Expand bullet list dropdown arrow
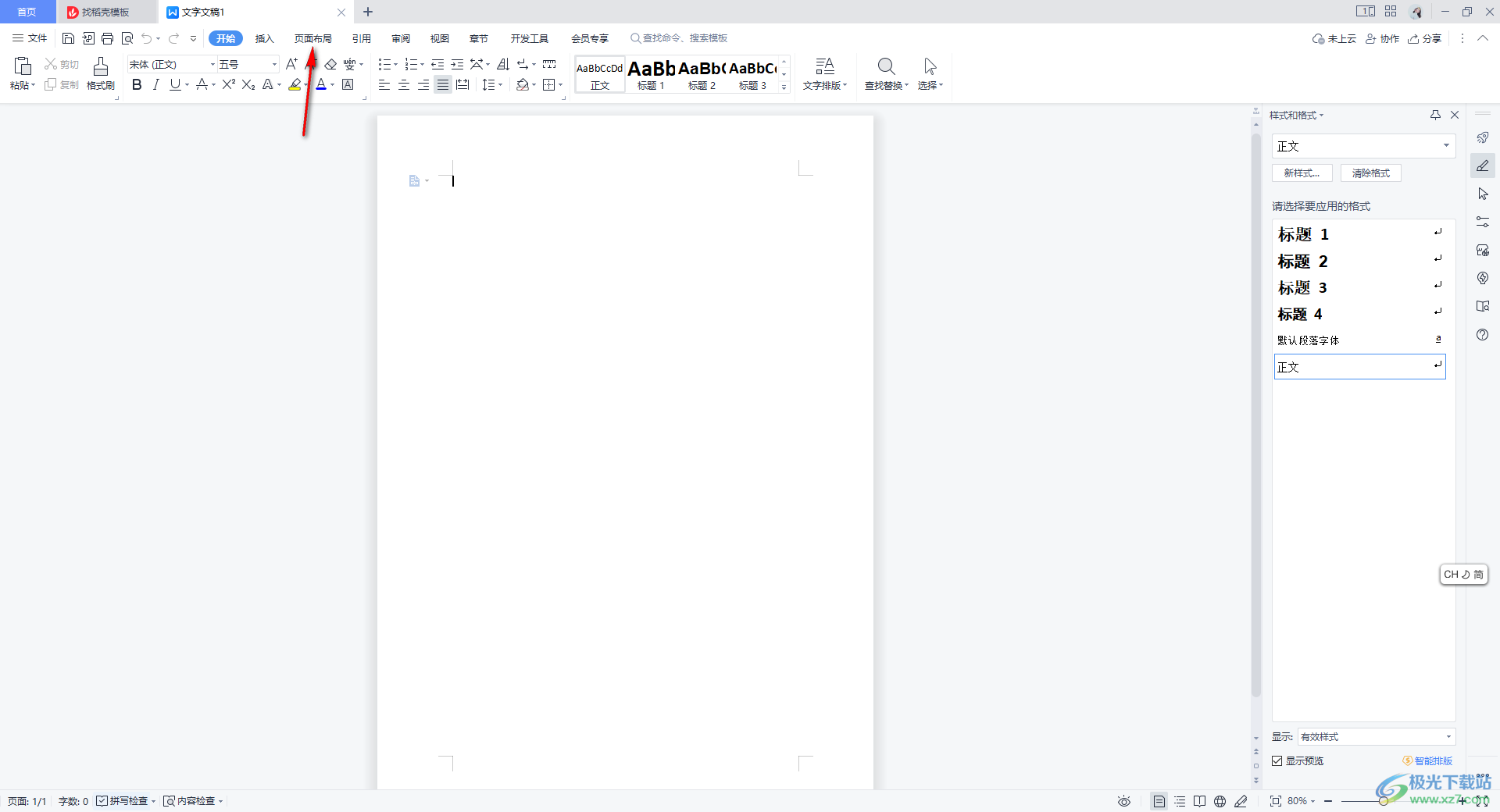1500x812 pixels. click(396, 64)
